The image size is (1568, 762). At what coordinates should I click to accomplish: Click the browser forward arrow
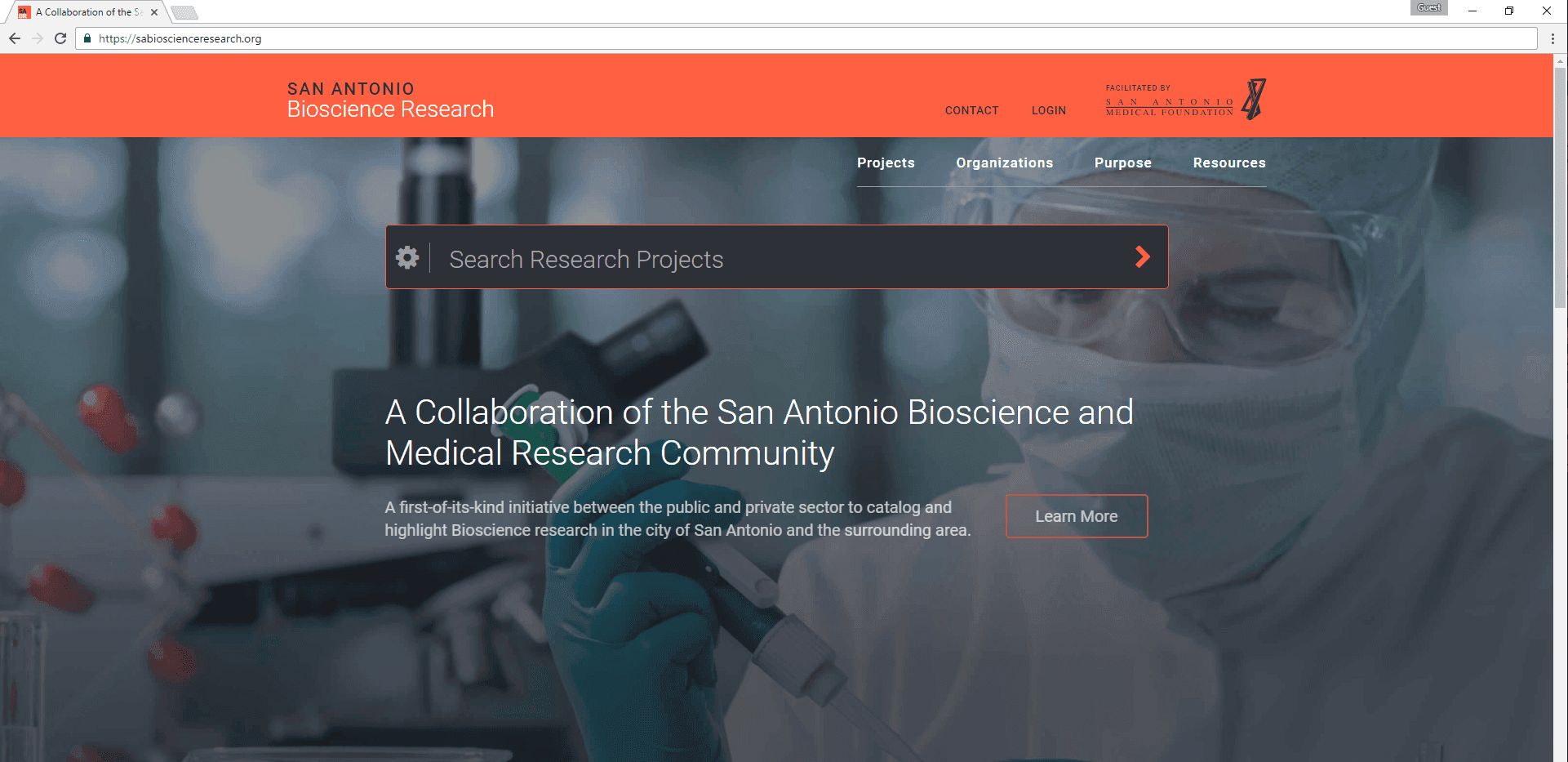tap(38, 38)
